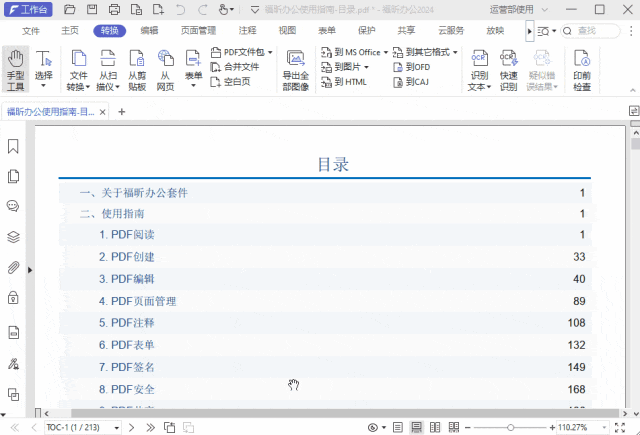
Task: Expand the left navigation panel arrow
Action: [x=30, y=270]
